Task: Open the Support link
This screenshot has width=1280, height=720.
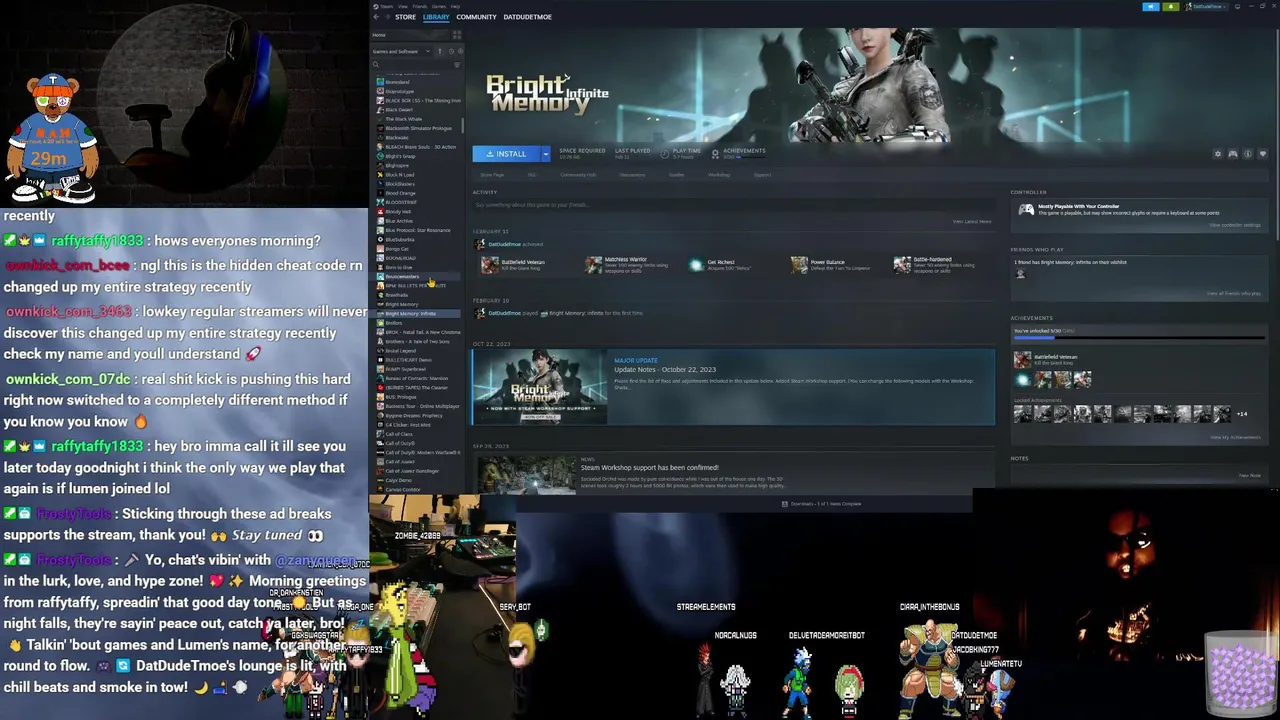Action: (763, 175)
